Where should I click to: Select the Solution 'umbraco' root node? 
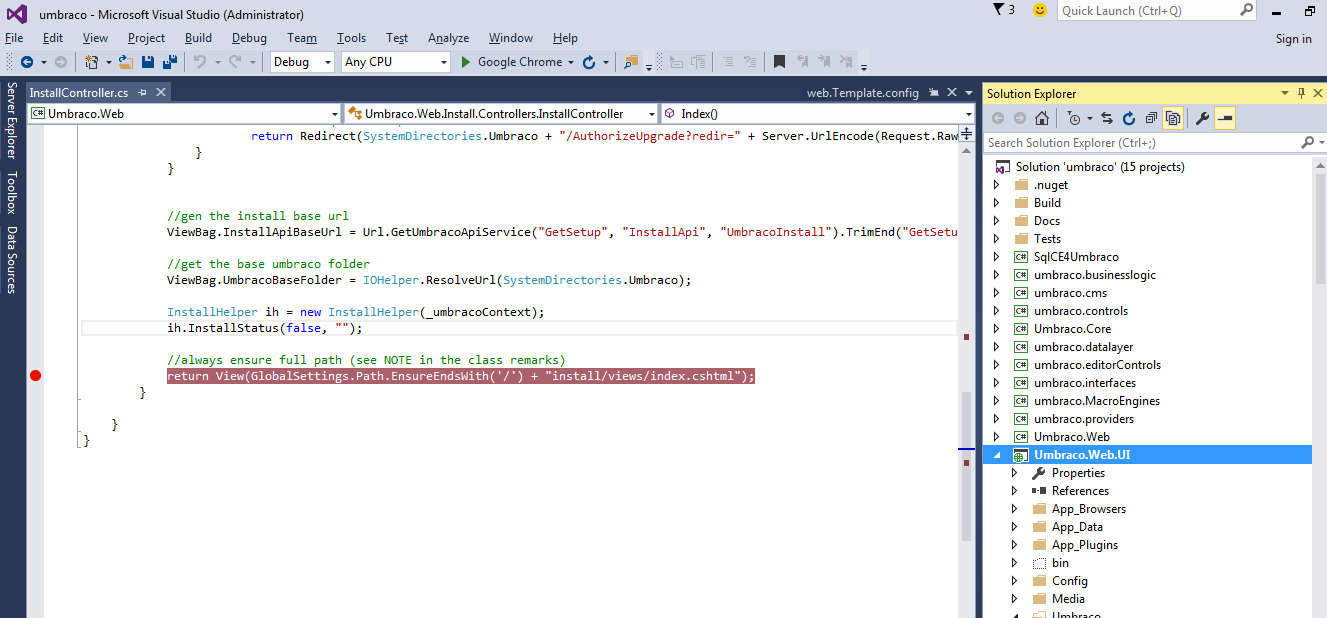point(1100,167)
